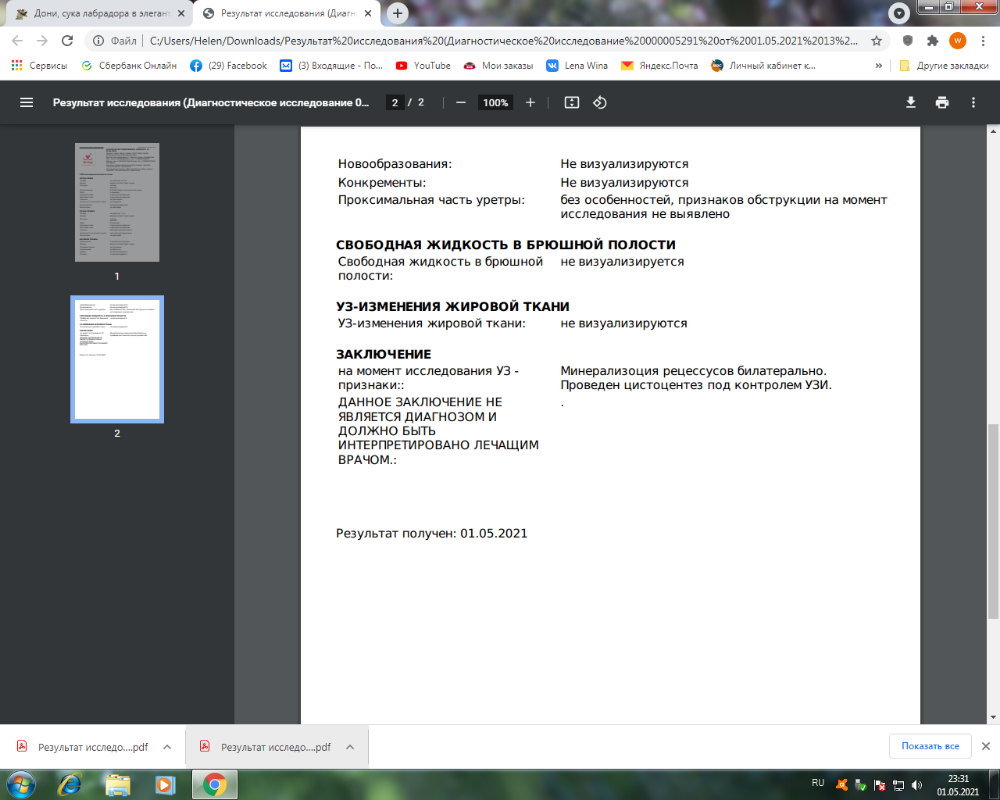This screenshot has width=1000, height=800.
Task: Rotate the PDF page
Action: (x=601, y=102)
